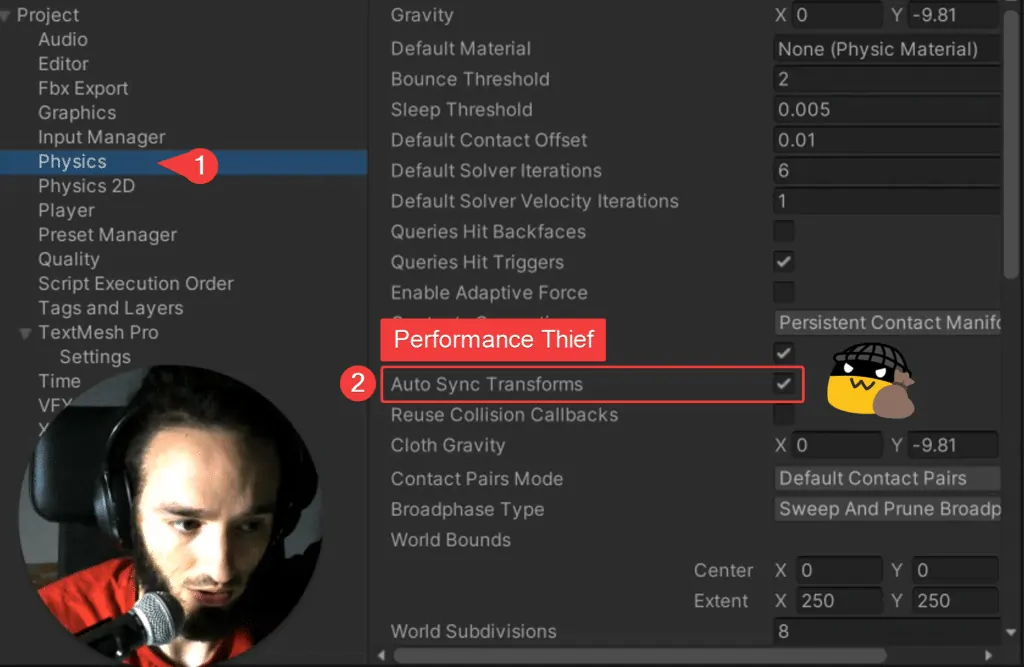The height and width of the screenshot is (667, 1024).
Task: Open the Contact Pairs Mode dropdown
Action: coord(887,479)
